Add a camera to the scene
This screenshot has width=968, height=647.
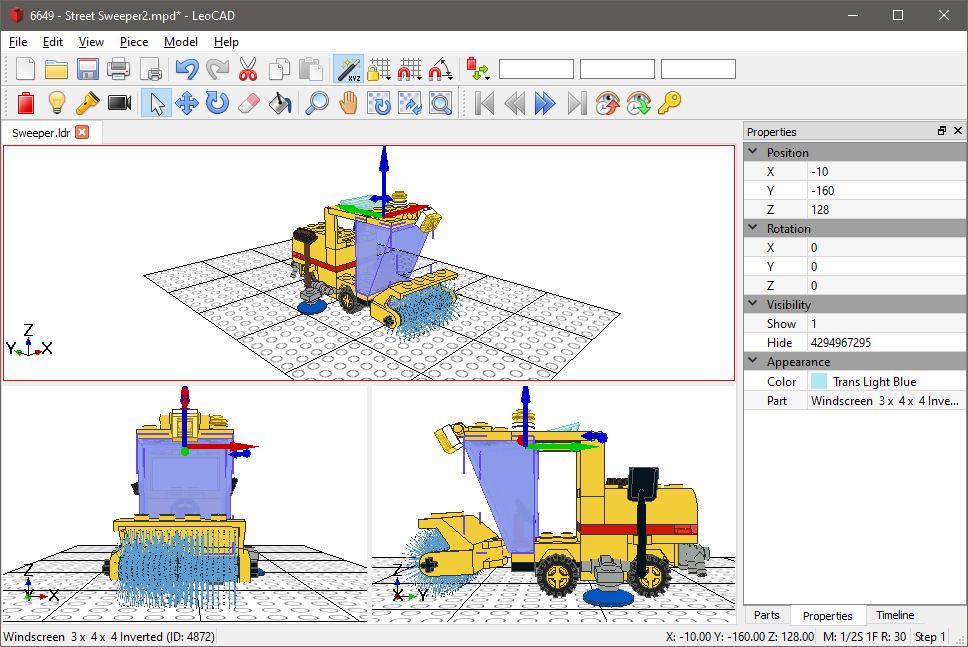point(119,102)
